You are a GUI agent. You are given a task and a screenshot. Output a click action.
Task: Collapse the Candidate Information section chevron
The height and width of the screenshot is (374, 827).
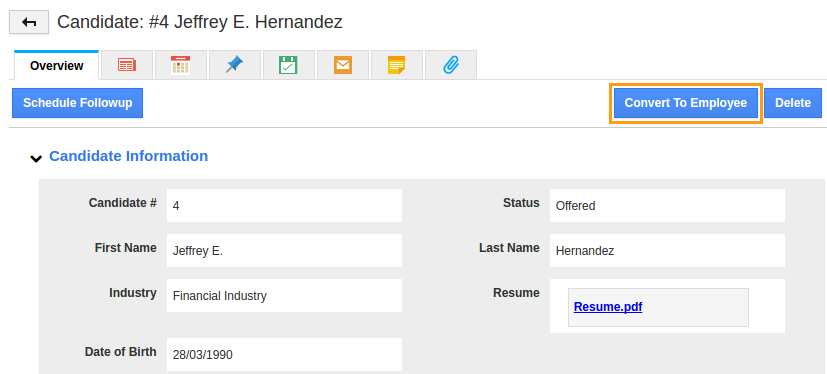click(x=36, y=158)
